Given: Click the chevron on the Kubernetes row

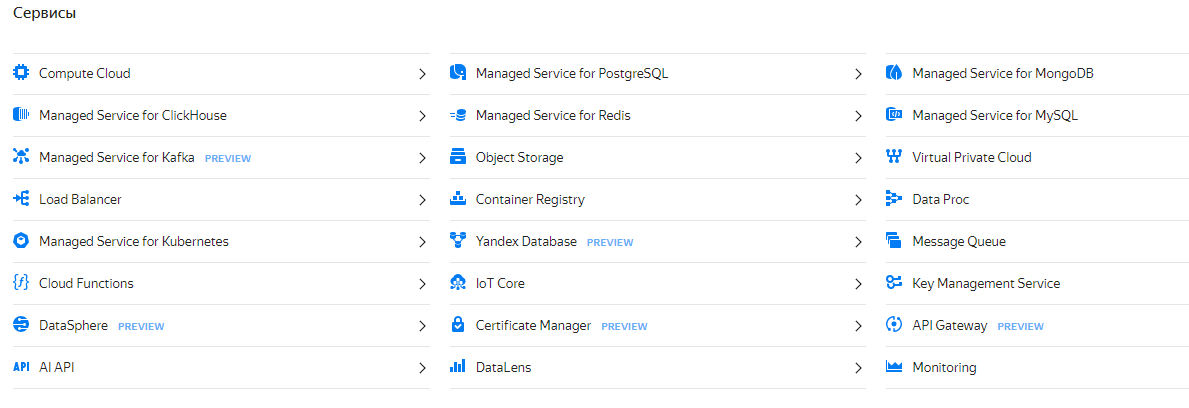Looking at the screenshot, I should tap(422, 242).
